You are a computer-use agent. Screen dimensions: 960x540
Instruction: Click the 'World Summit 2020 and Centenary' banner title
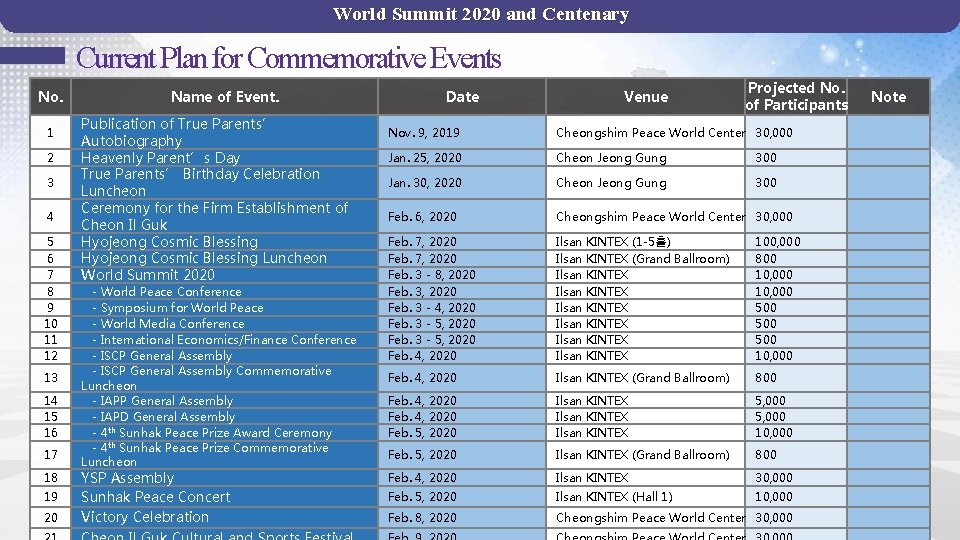click(481, 14)
